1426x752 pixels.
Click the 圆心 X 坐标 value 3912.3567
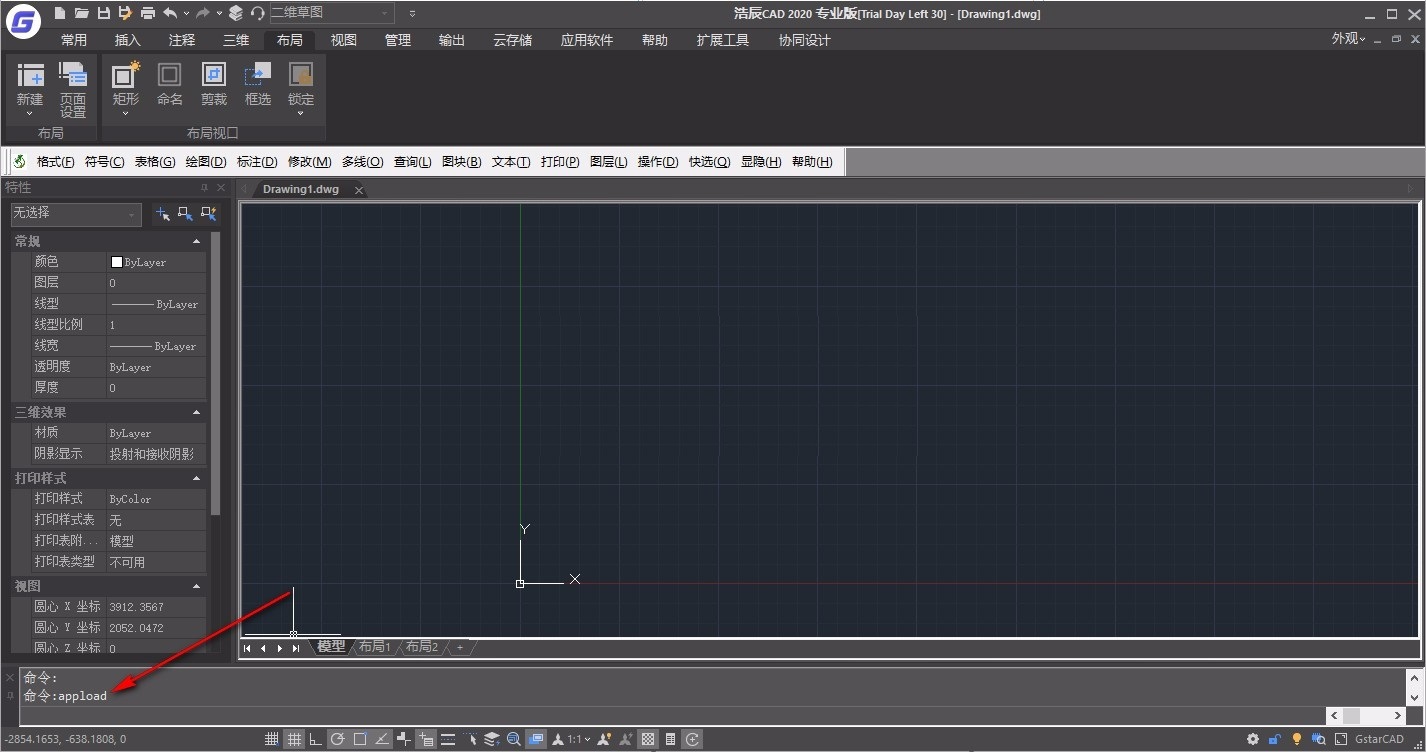tap(137, 607)
